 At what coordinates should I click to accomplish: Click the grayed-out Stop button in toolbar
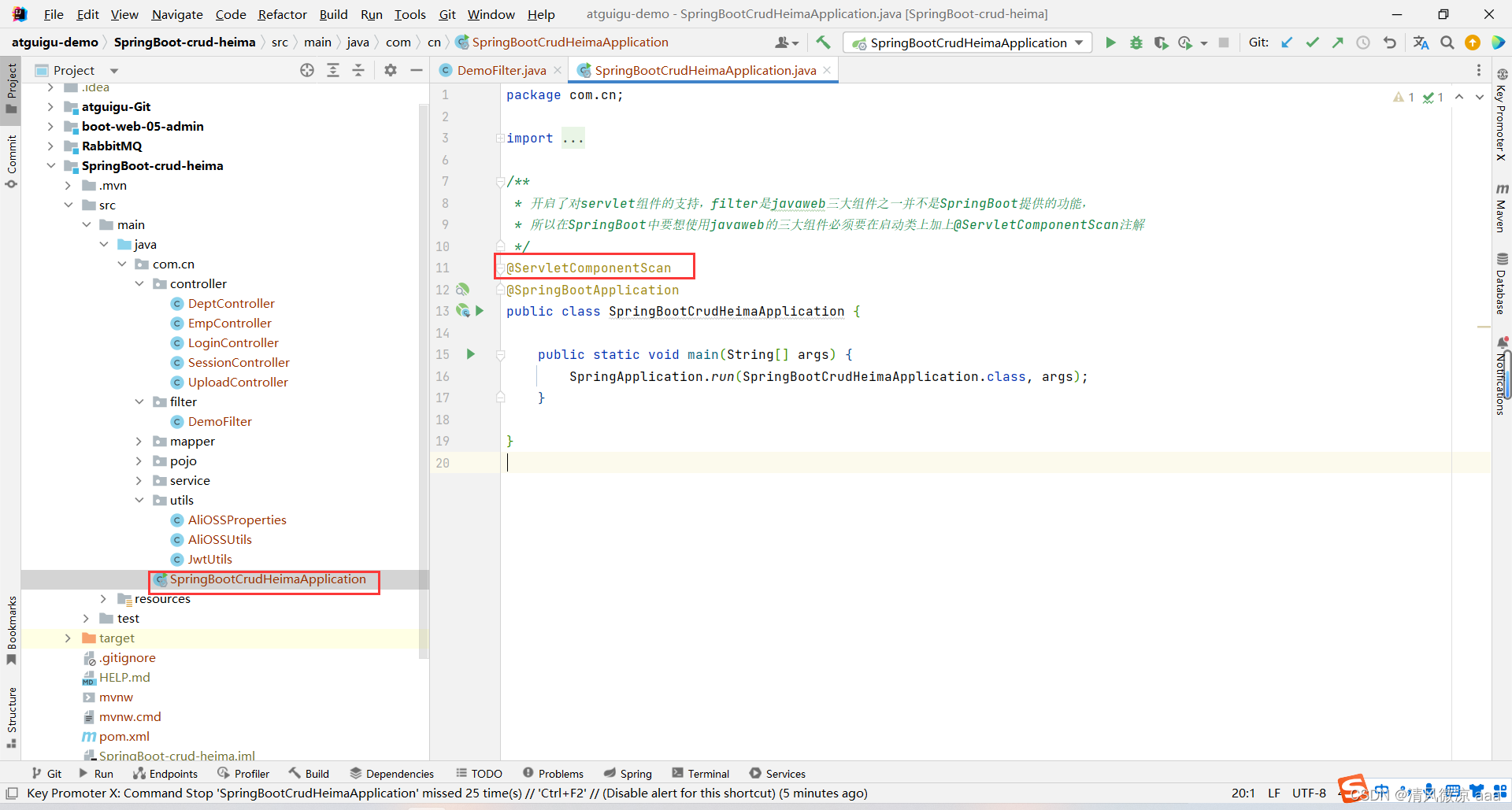click(x=1224, y=43)
